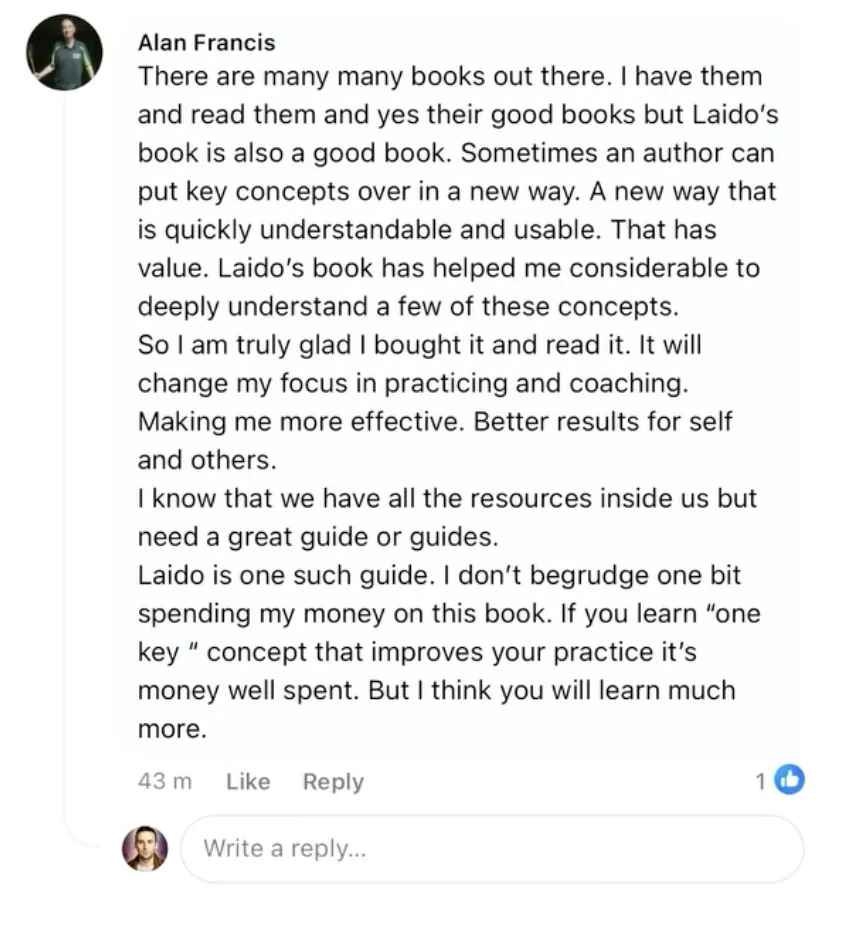Select line deeply understand a few of these concepts
Viewport: 848px width, 926px height.
pyautogui.click(x=409, y=307)
